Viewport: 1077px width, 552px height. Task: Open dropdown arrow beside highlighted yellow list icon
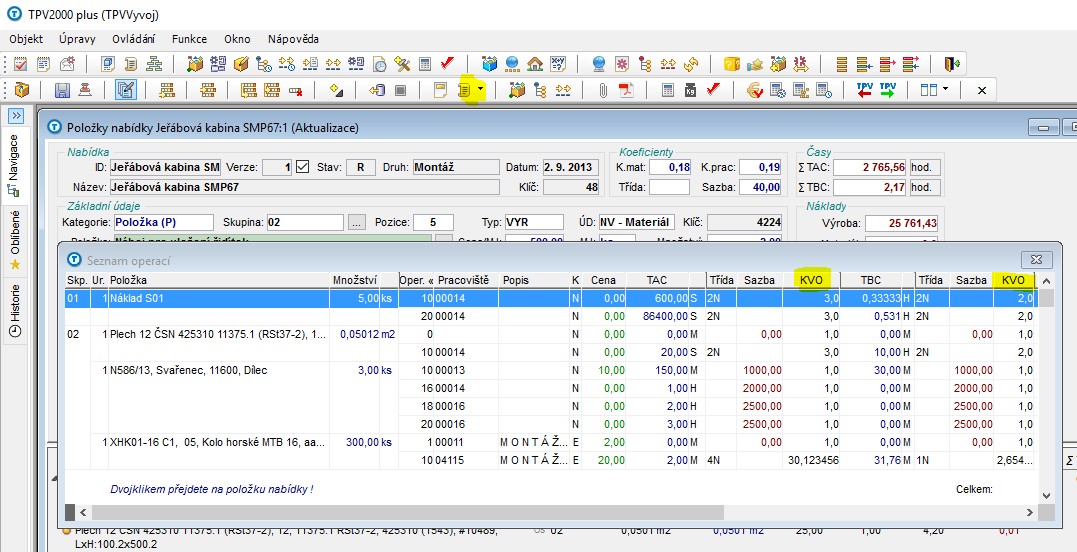click(482, 90)
